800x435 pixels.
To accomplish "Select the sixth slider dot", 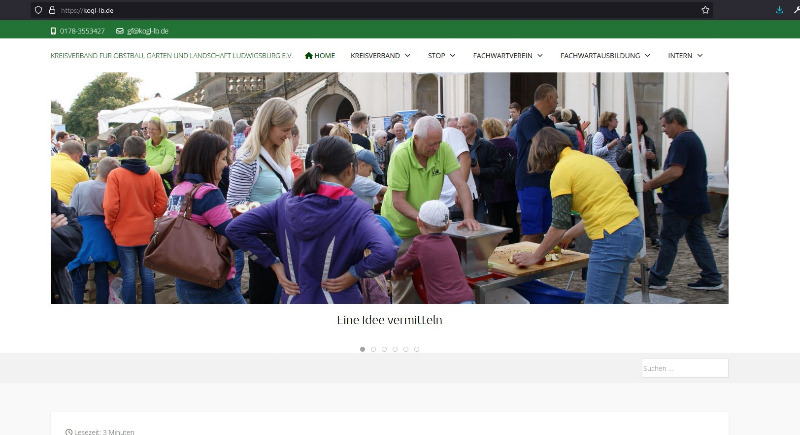I will click(416, 349).
